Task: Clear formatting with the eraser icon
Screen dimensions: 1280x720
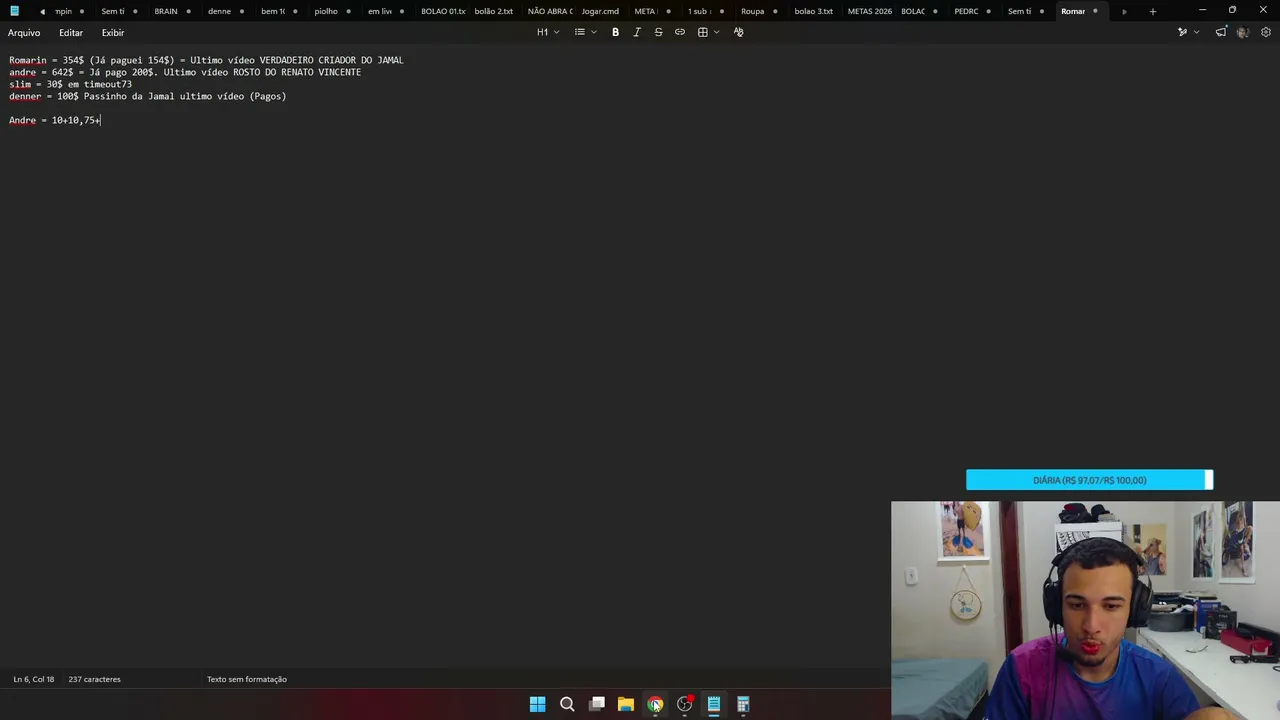Action: coord(739,32)
